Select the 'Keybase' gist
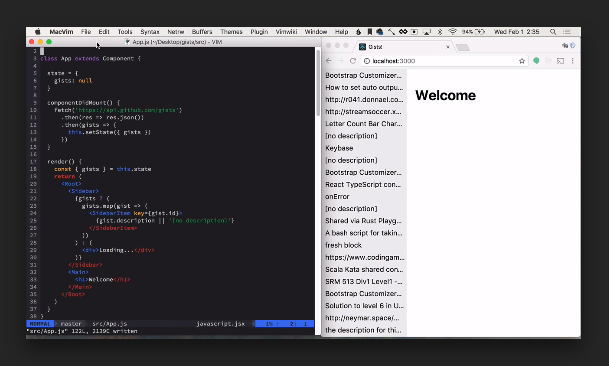This screenshot has height=366, width=609. pyautogui.click(x=364, y=148)
